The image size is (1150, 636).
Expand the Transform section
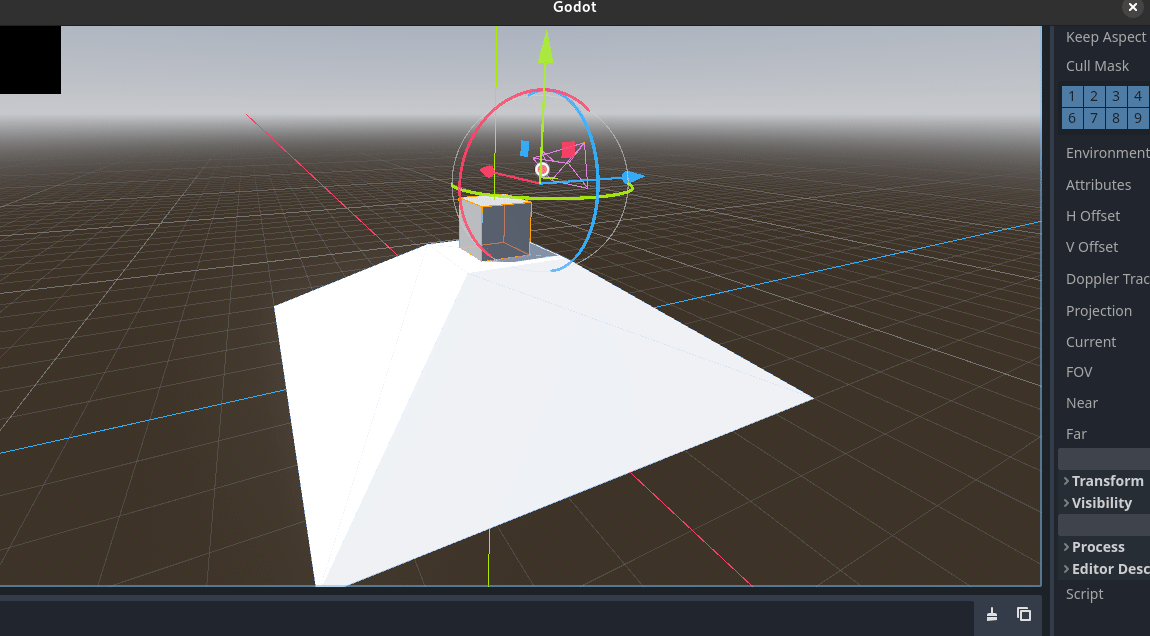[1105, 481]
